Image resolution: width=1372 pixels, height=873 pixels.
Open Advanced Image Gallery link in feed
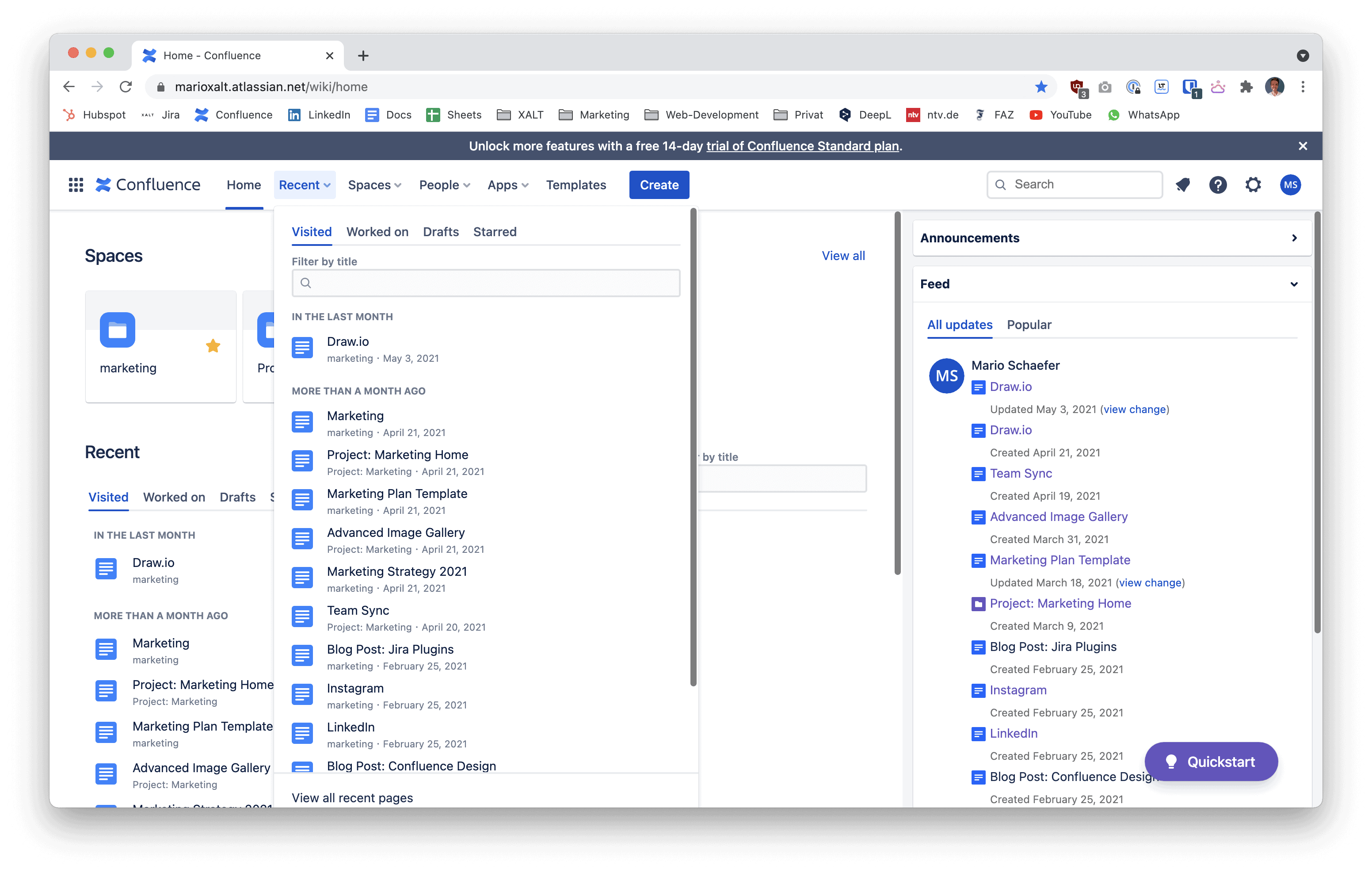point(1059,517)
